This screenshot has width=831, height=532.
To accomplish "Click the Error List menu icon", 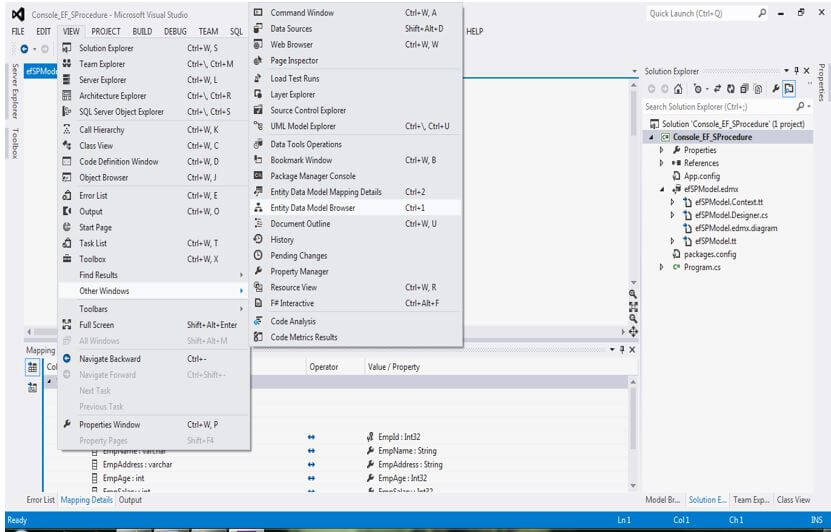I will [67, 196].
